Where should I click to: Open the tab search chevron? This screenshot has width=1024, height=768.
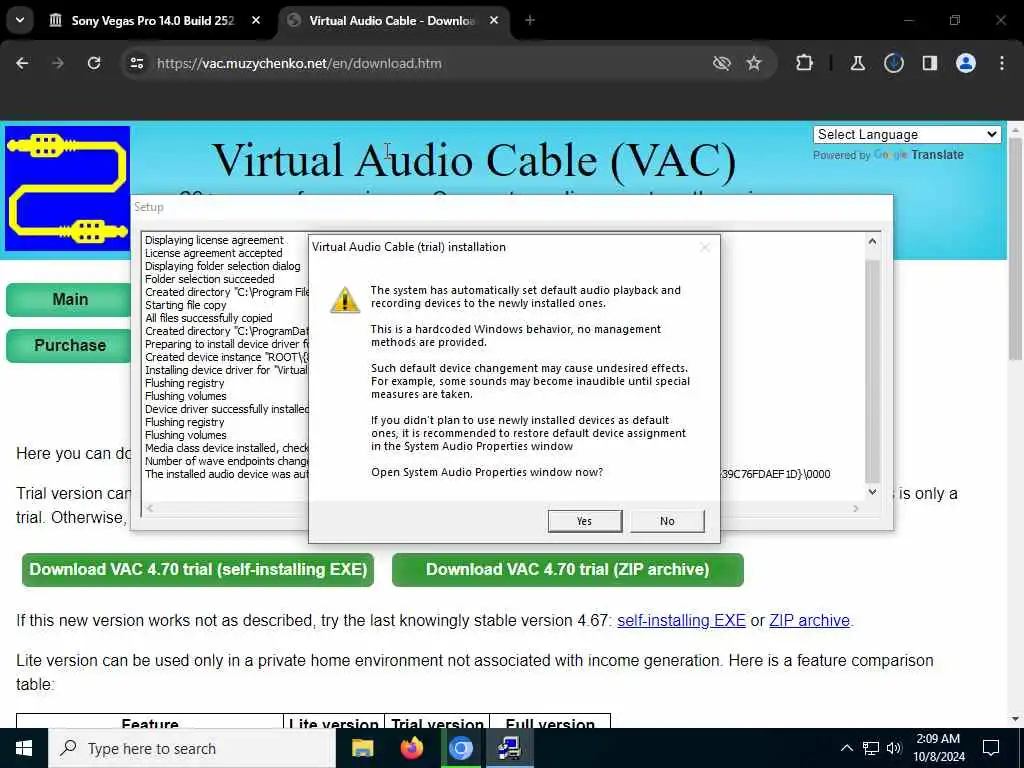pos(20,20)
